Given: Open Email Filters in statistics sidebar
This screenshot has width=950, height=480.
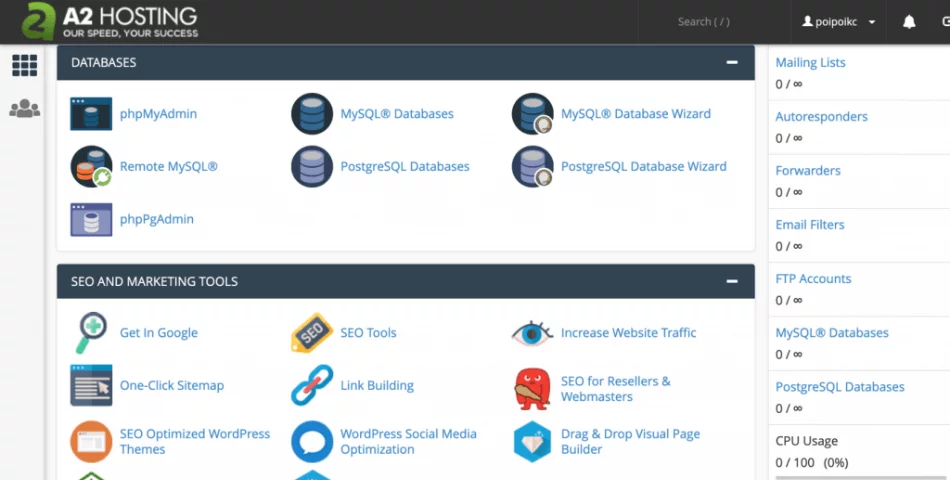Looking at the screenshot, I should click(x=810, y=224).
